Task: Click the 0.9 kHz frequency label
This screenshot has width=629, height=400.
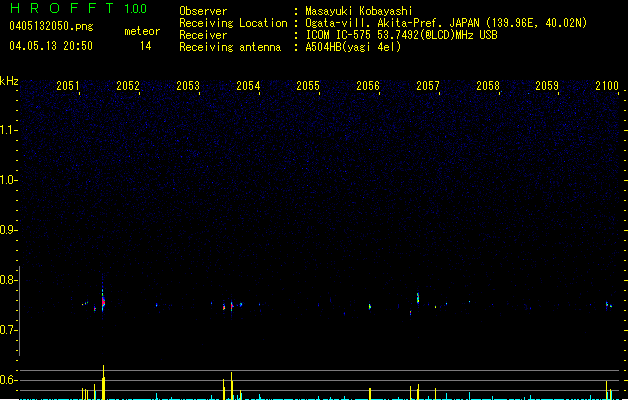Action: pos(8,230)
